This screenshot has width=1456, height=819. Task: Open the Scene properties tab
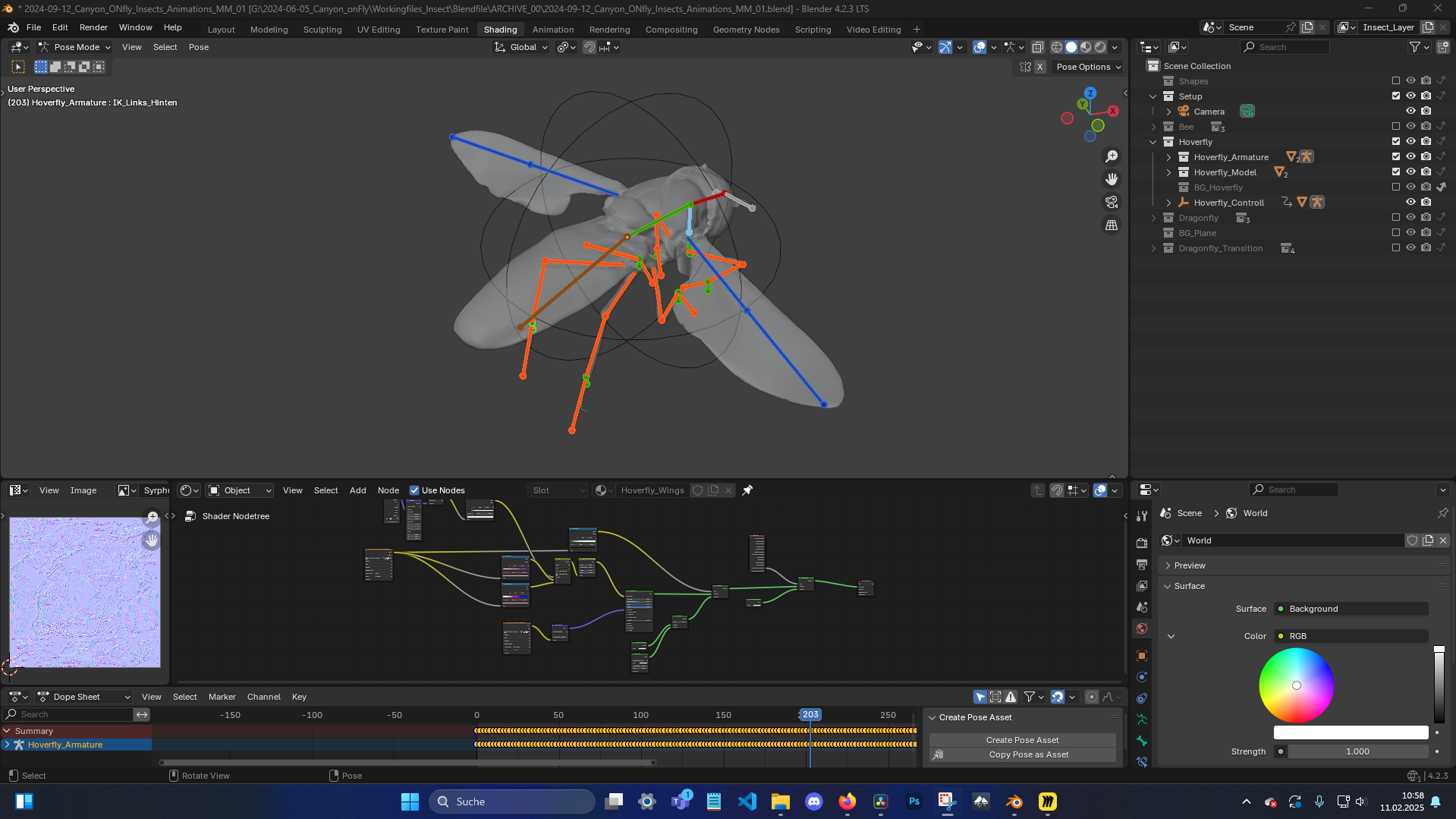1142,606
